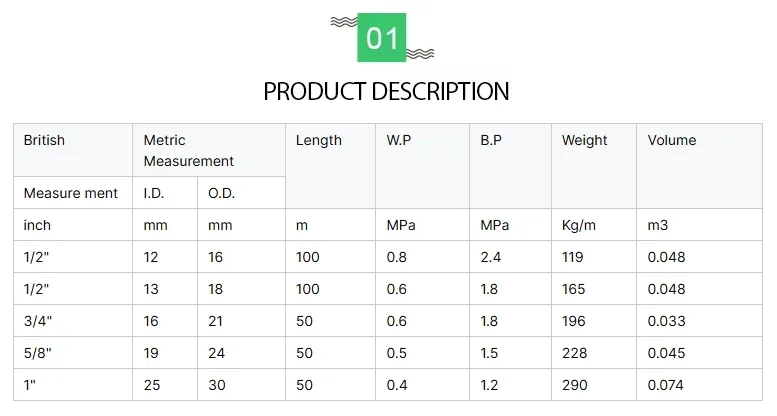Click the B.P column header

(491, 140)
